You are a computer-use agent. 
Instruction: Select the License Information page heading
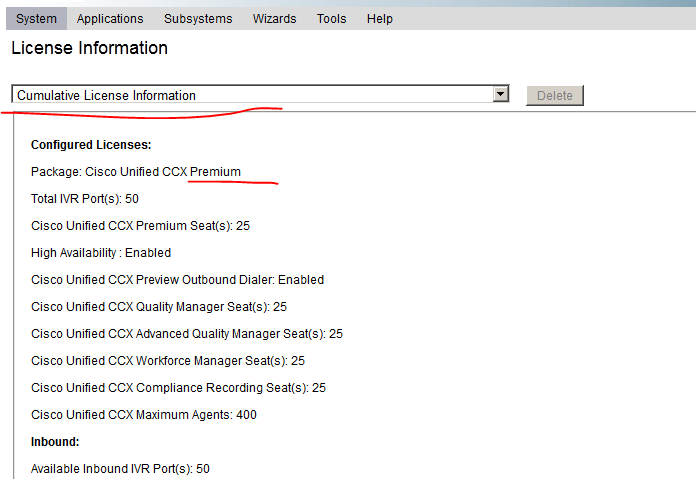[x=90, y=48]
